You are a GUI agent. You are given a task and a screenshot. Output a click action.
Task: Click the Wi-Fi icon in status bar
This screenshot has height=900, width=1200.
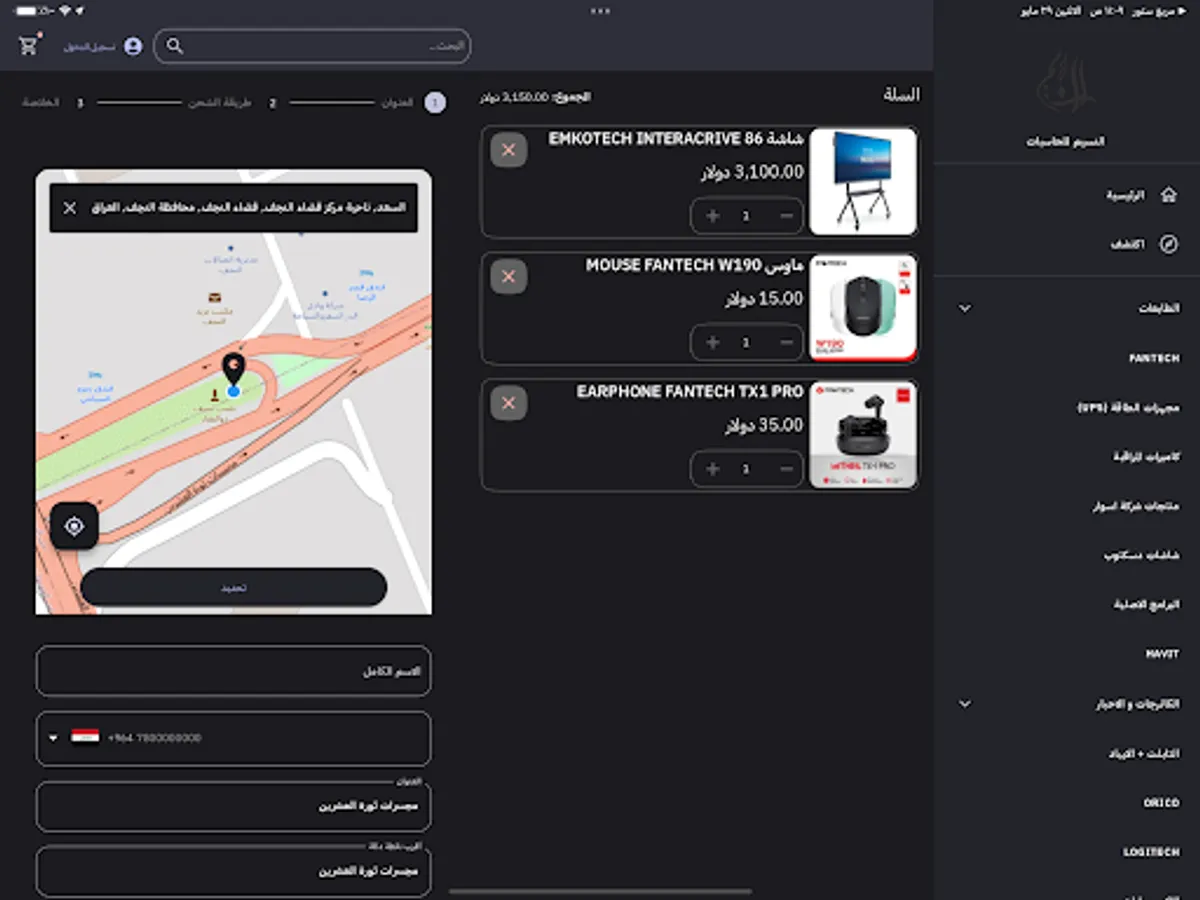pyautogui.click(x=65, y=11)
